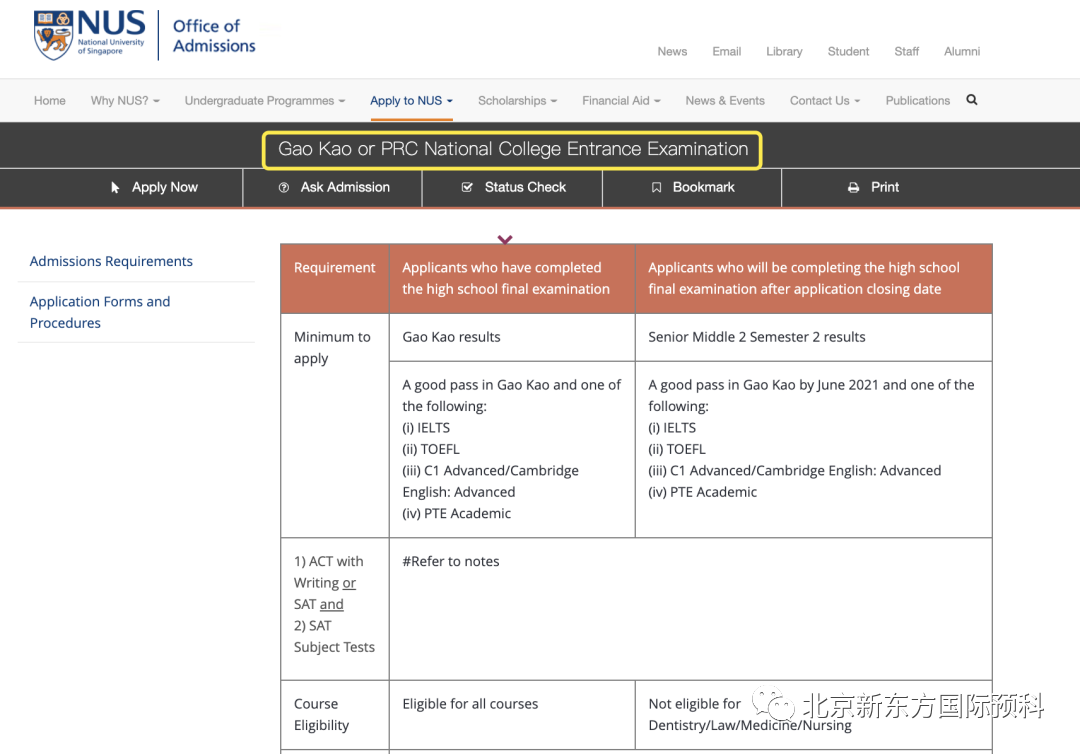
Task: Open the Apply to NUS menu
Action: (411, 101)
